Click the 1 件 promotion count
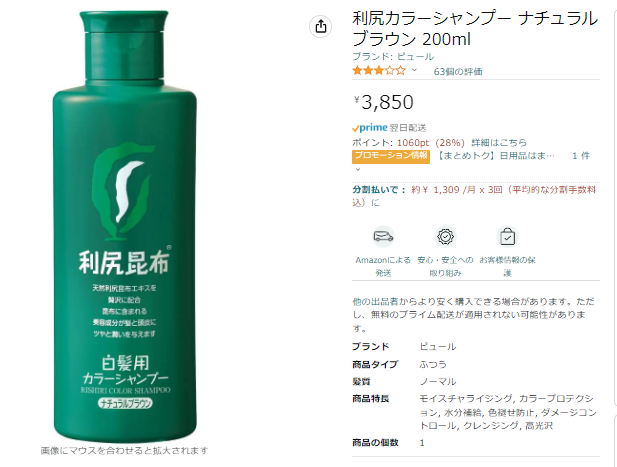The width and height of the screenshot is (617, 467). point(581,156)
